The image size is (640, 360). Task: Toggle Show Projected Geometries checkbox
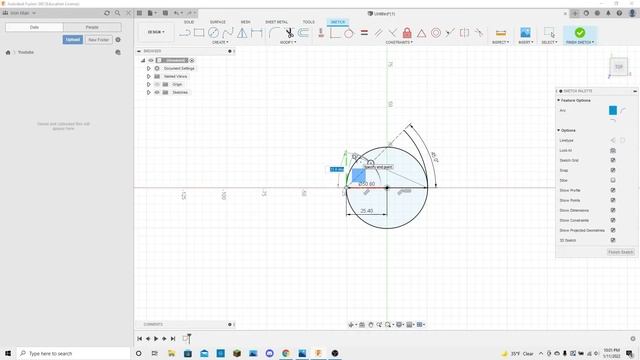point(613,230)
